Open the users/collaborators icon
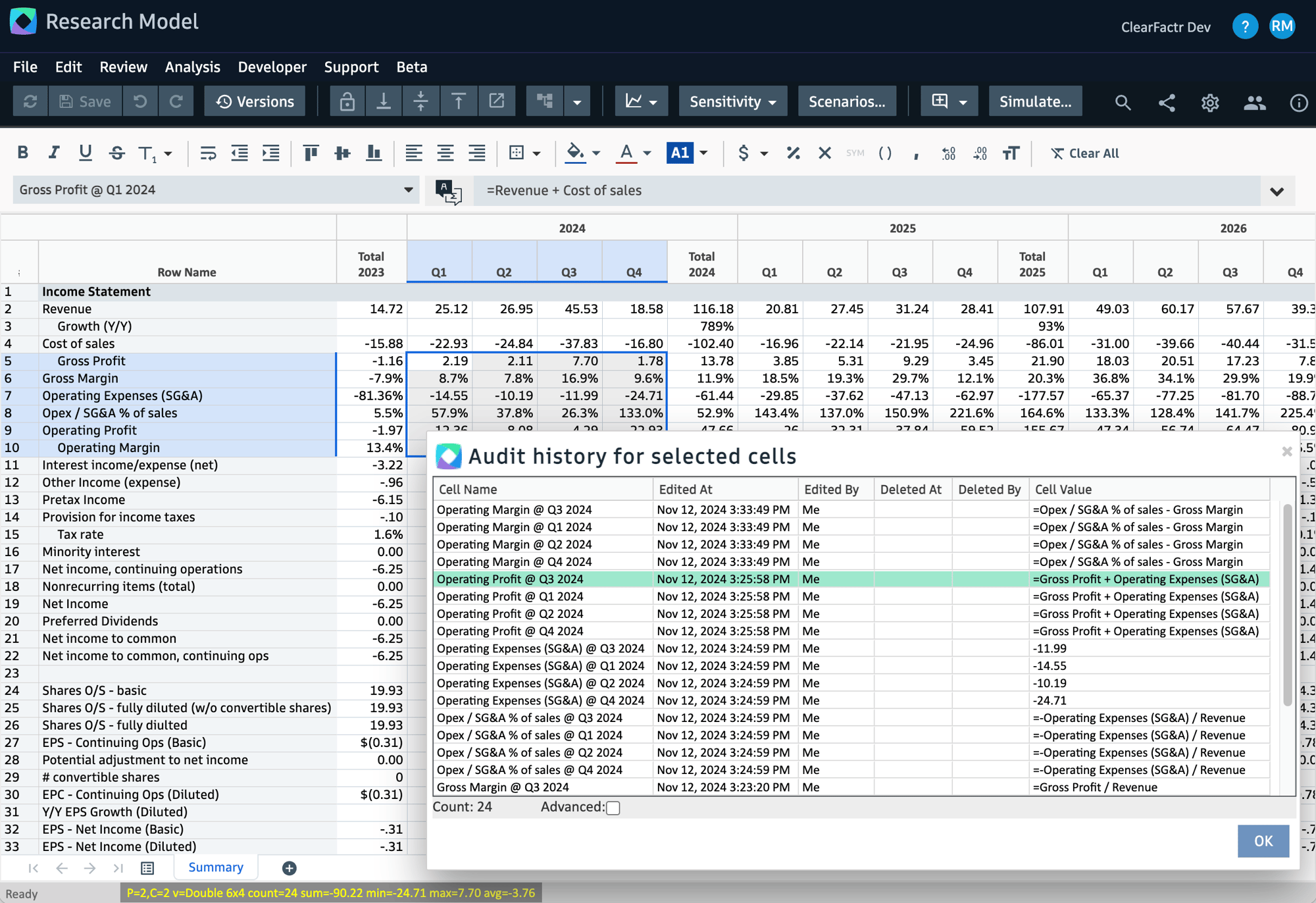 pos(1254,102)
